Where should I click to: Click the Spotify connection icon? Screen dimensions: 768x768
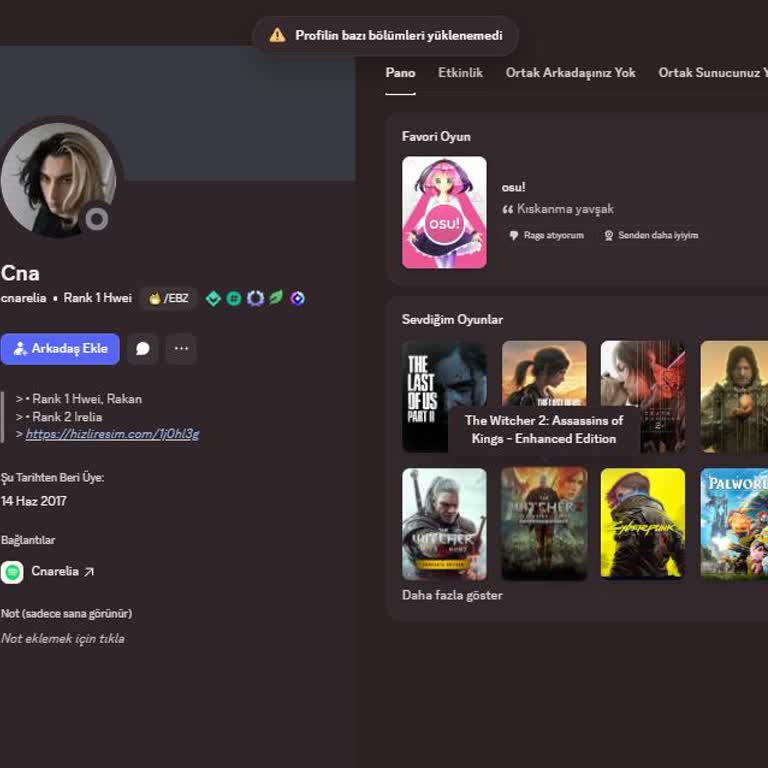click(12, 572)
